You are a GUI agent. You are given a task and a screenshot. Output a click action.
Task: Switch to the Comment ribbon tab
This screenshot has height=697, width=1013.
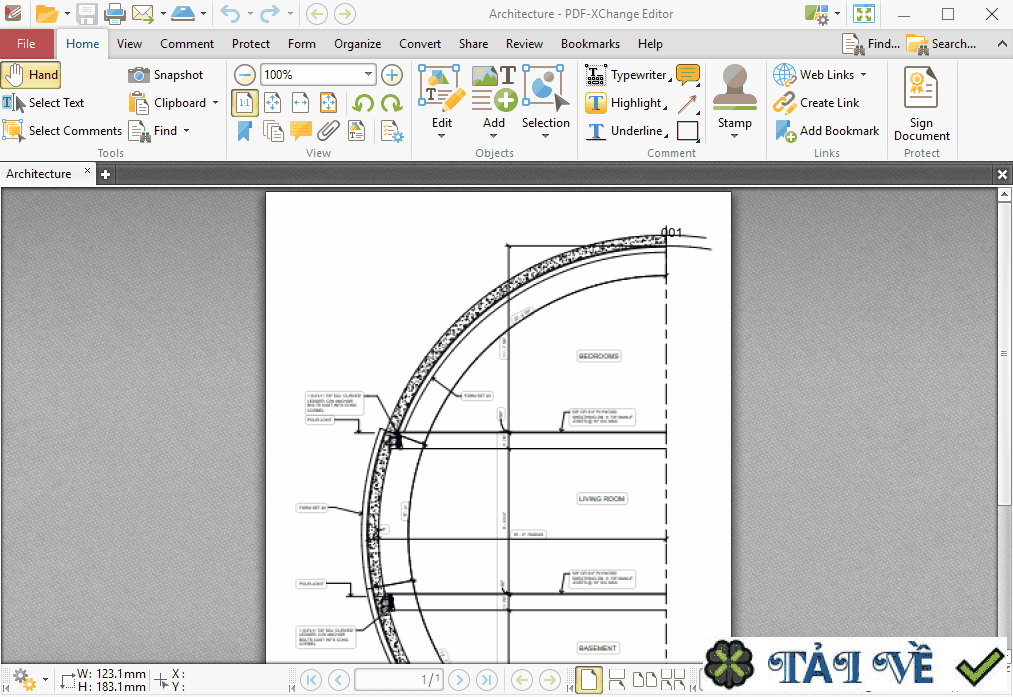pos(186,43)
